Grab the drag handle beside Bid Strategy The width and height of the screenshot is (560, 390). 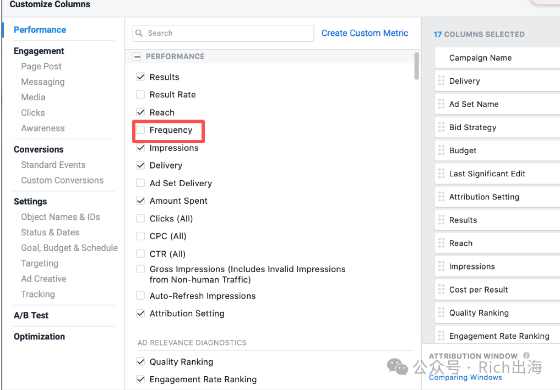[x=441, y=128]
